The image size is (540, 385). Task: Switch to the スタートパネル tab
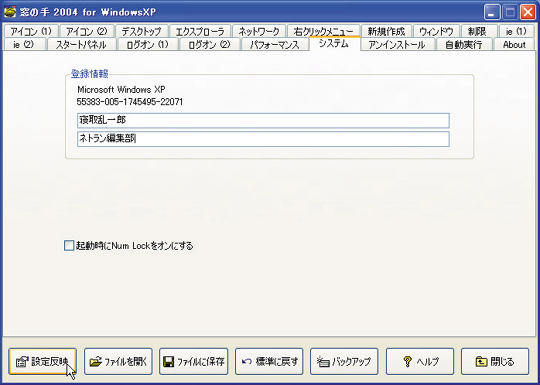pyautogui.click(x=81, y=44)
